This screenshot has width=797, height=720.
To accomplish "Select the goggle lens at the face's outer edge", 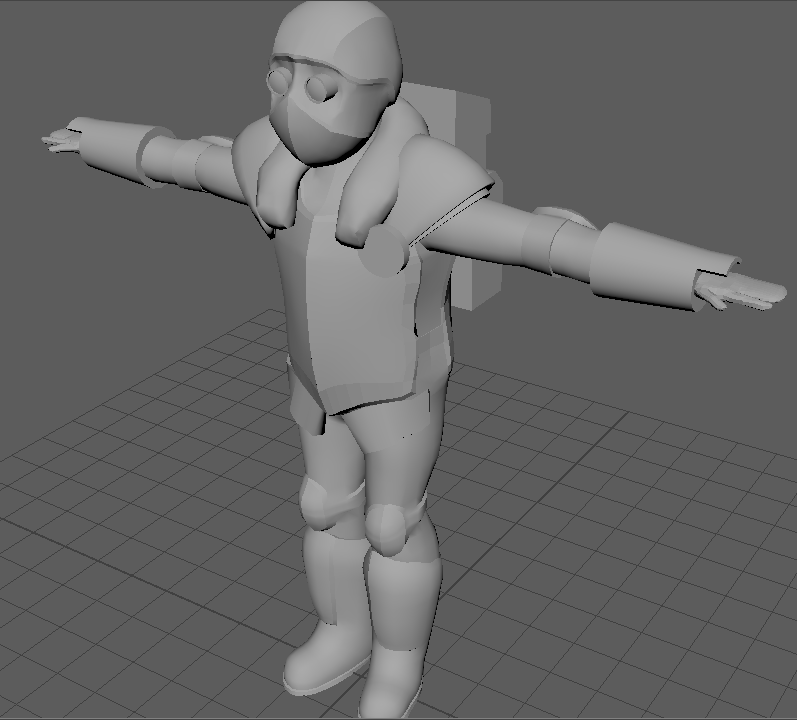I will coord(279,81).
